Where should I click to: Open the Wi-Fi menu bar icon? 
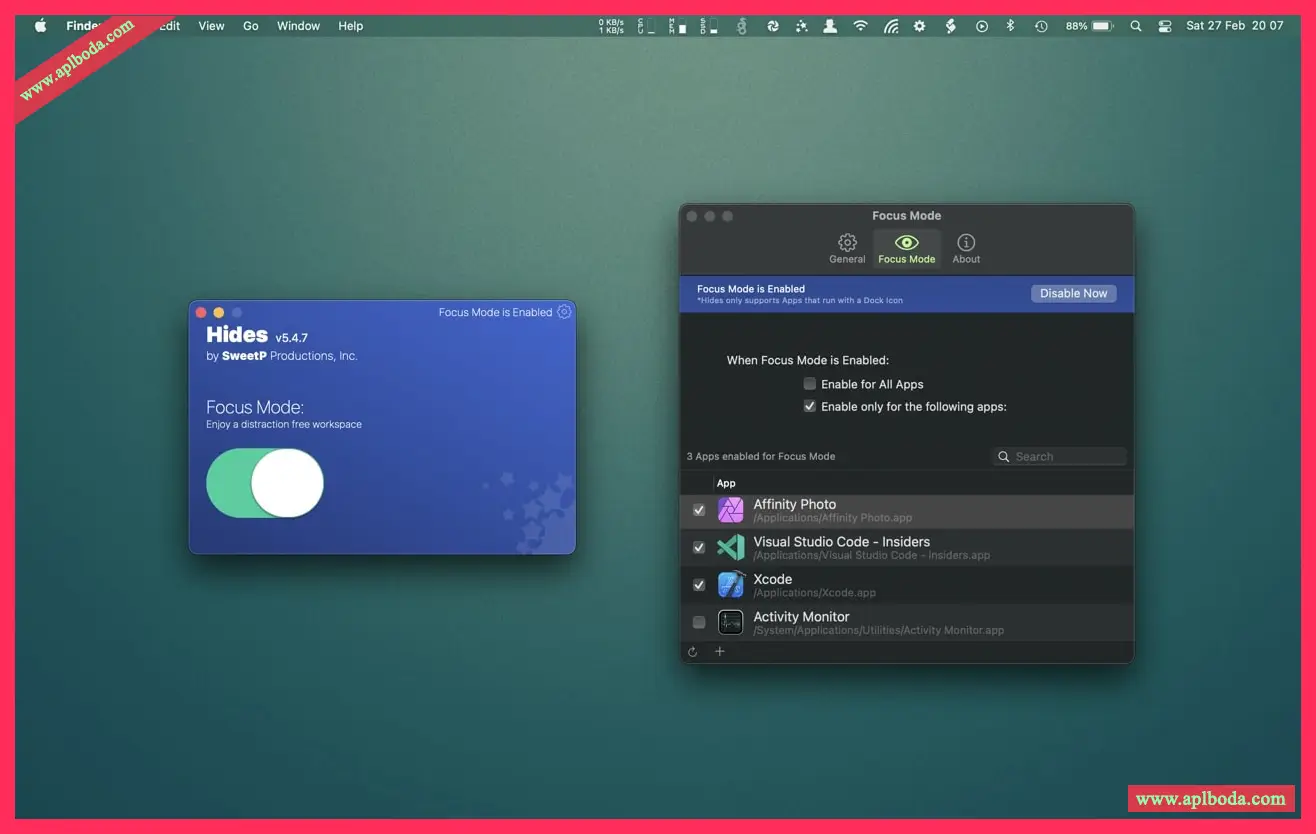pos(860,26)
